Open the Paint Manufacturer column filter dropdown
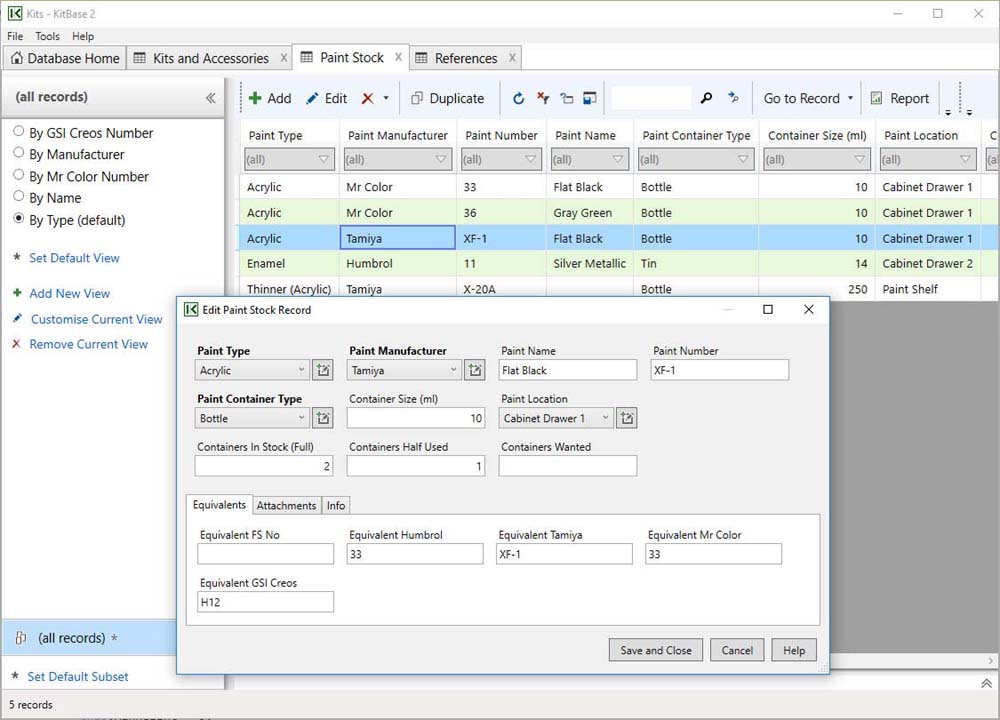The width and height of the screenshot is (1000, 720). (441, 159)
